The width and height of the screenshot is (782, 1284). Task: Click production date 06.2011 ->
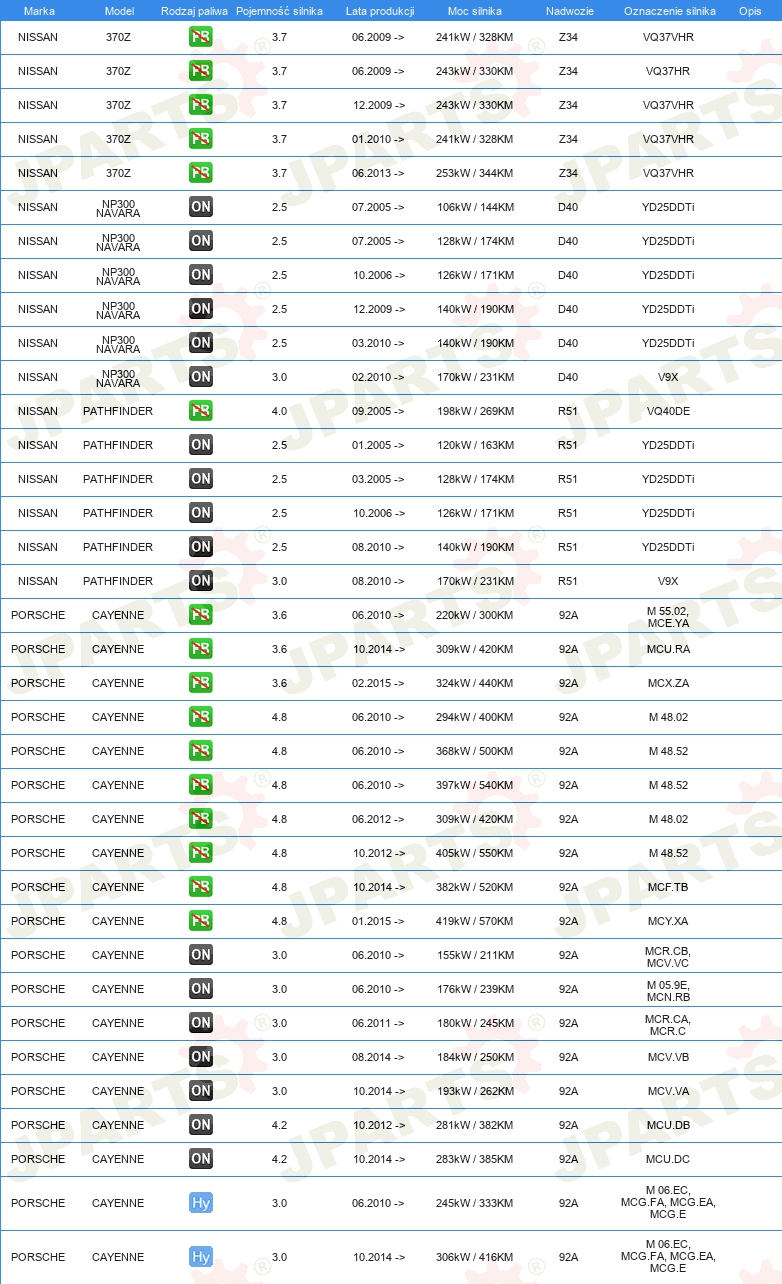378,1023
